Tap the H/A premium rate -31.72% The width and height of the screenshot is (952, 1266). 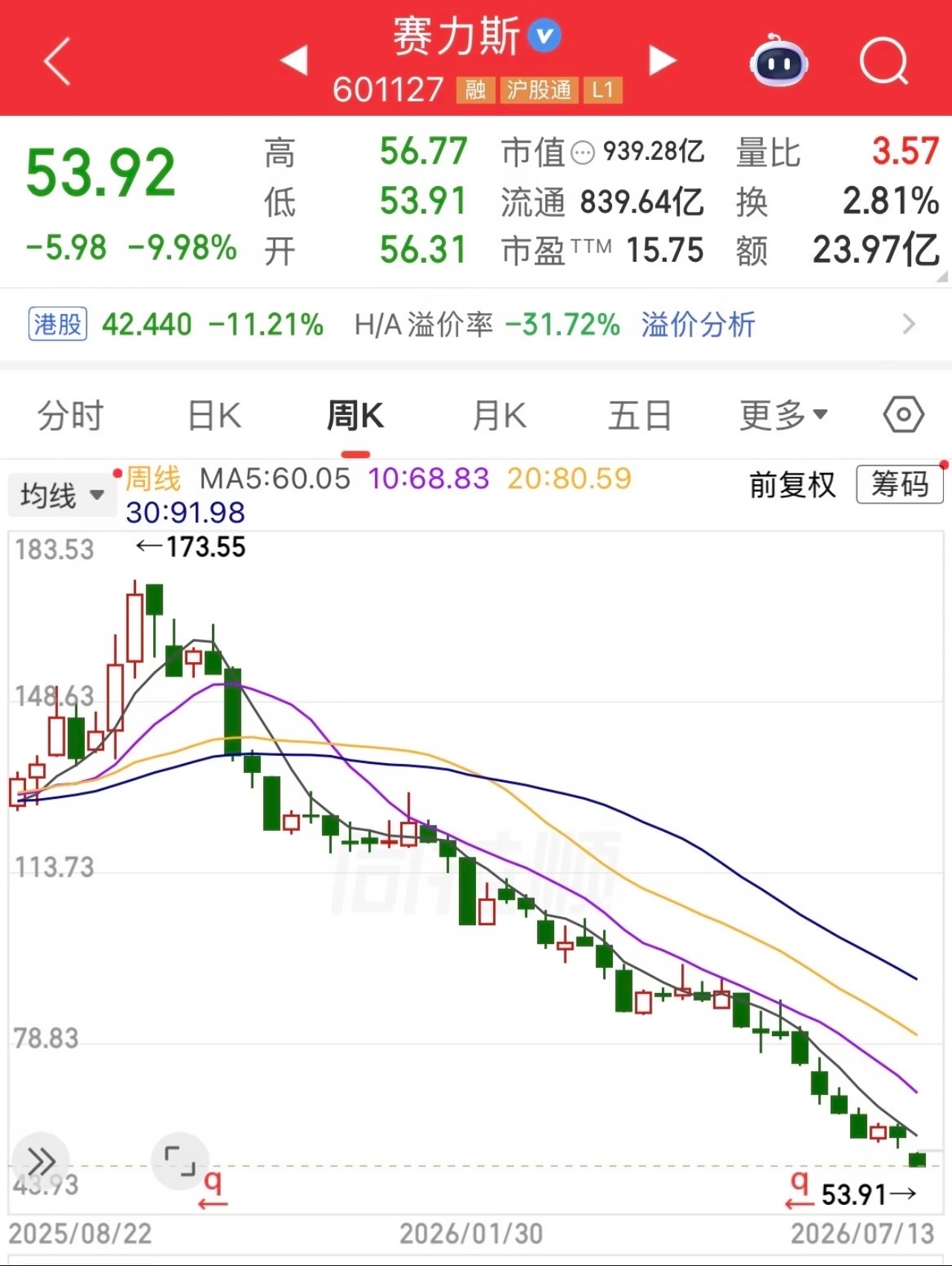tap(562, 325)
